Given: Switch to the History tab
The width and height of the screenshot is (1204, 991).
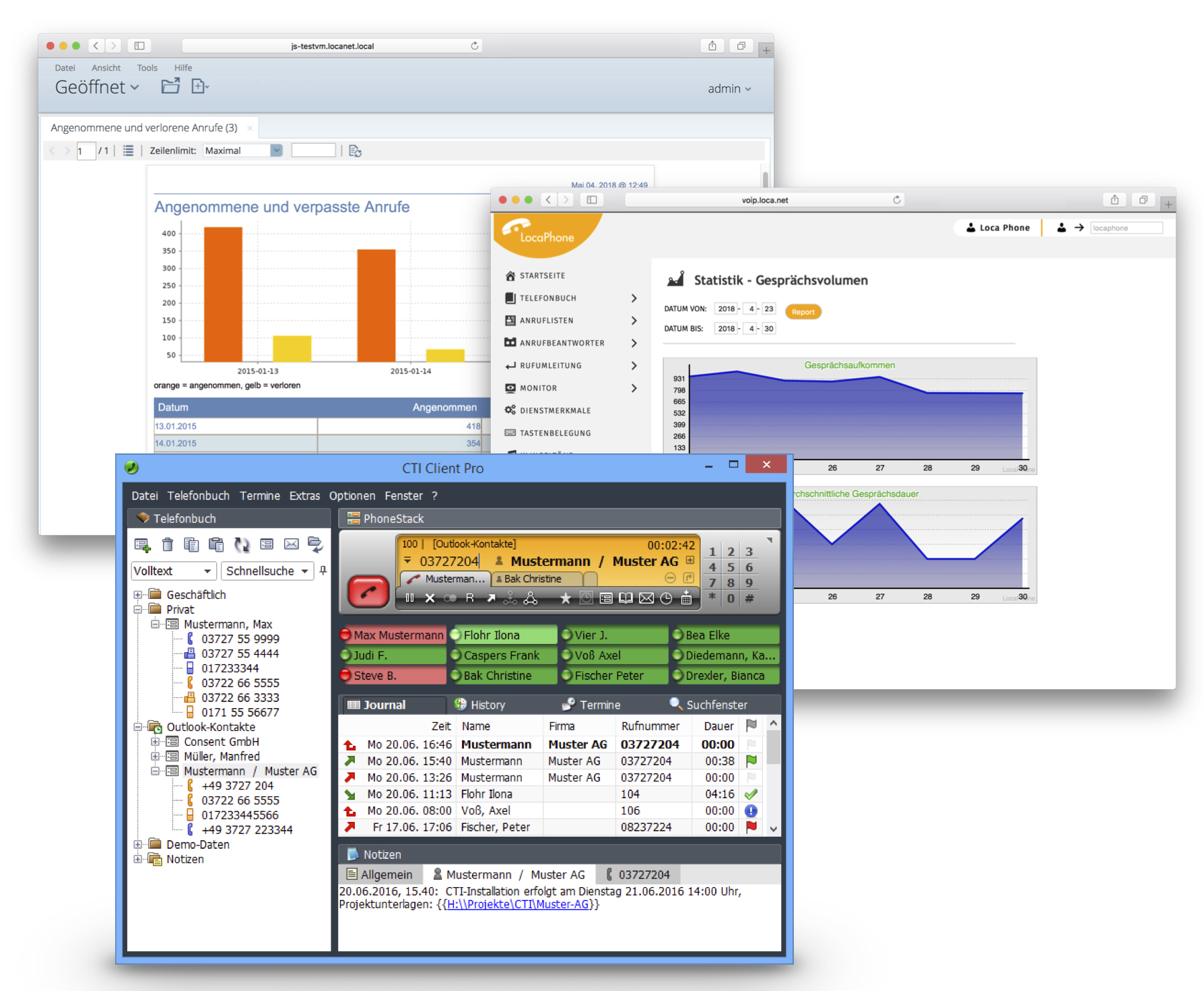Looking at the screenshot, I should tap(487, 705).
